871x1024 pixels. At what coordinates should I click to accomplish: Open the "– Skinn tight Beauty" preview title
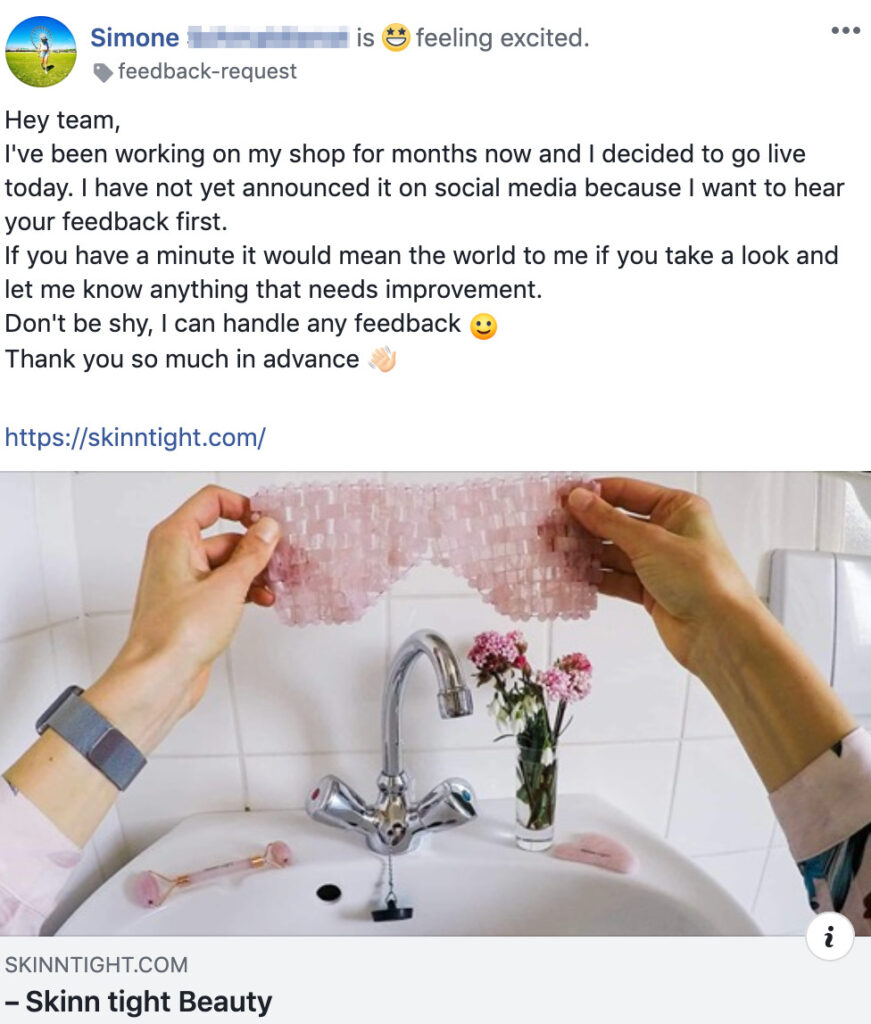[138, 1001]
